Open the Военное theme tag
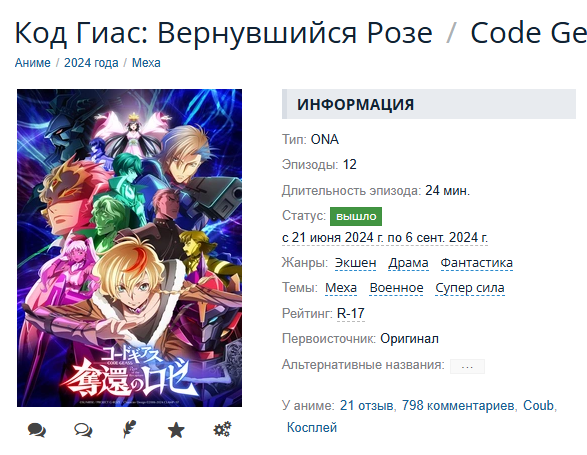The image size is (587, 455). tap(396, 288)
